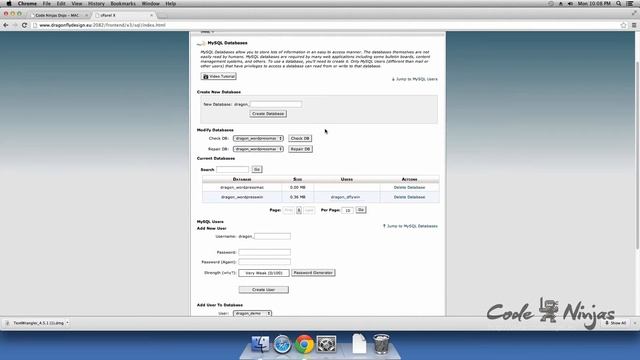Click Go next to the Search field
Screen dimensions: 640x360
pos(257,169)
